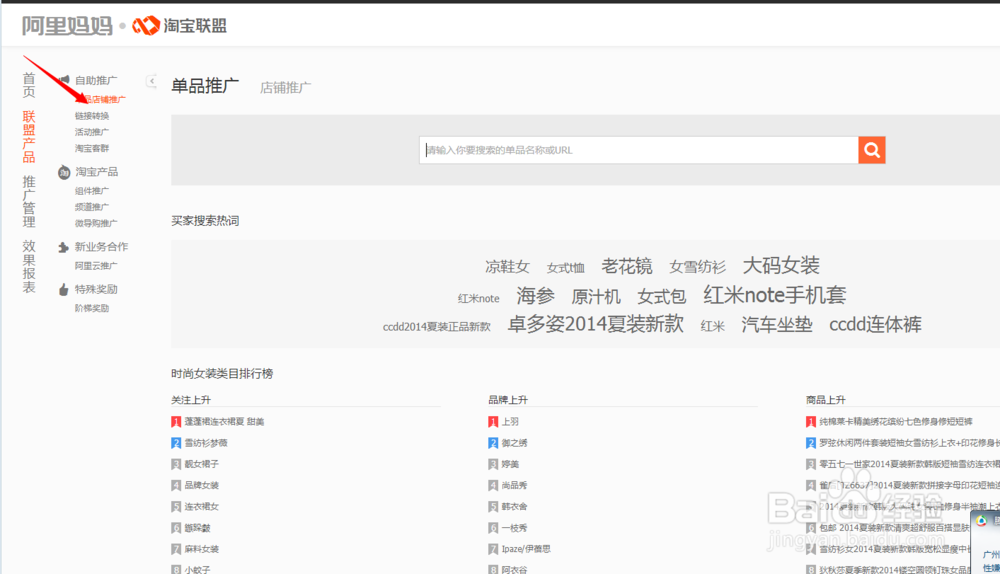The image size is (1000, 574).
Task: Open 组件推广 in the sidebar
Action: [x=92, y=191]
